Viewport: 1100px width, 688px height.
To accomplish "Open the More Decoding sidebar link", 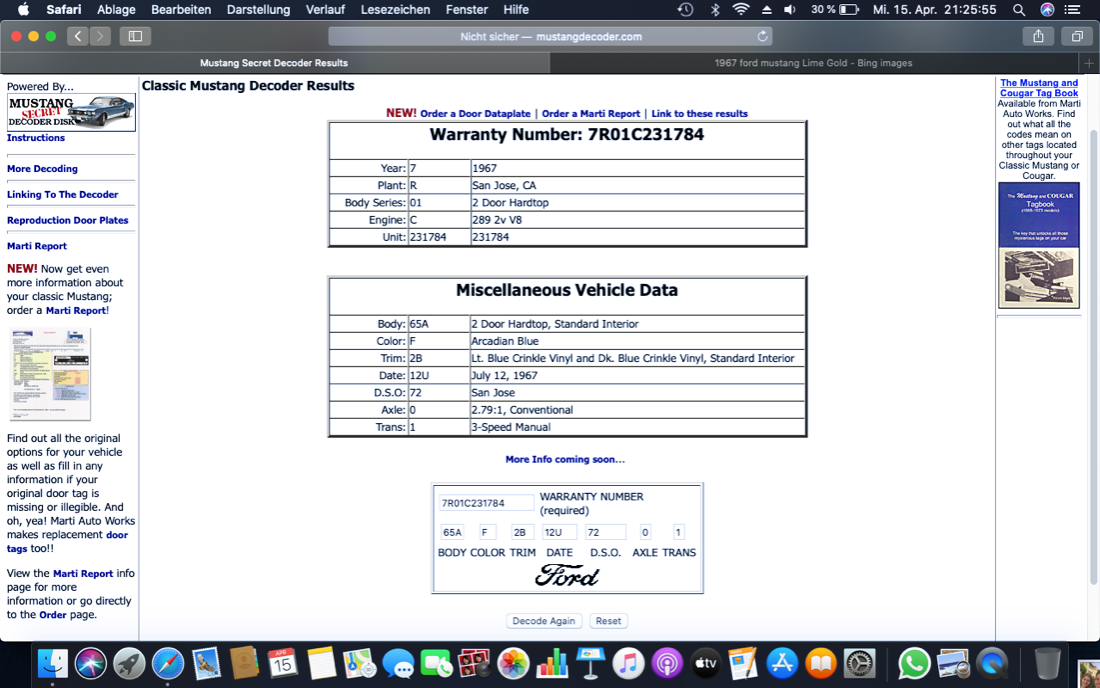I will pos(42,169).
